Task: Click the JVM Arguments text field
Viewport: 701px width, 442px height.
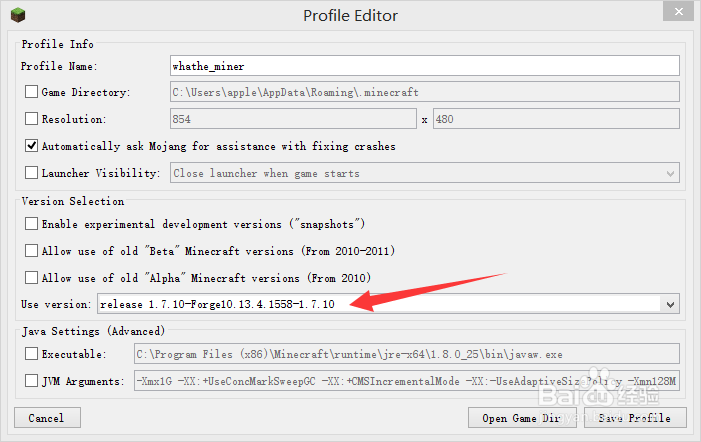Action: 407,381
